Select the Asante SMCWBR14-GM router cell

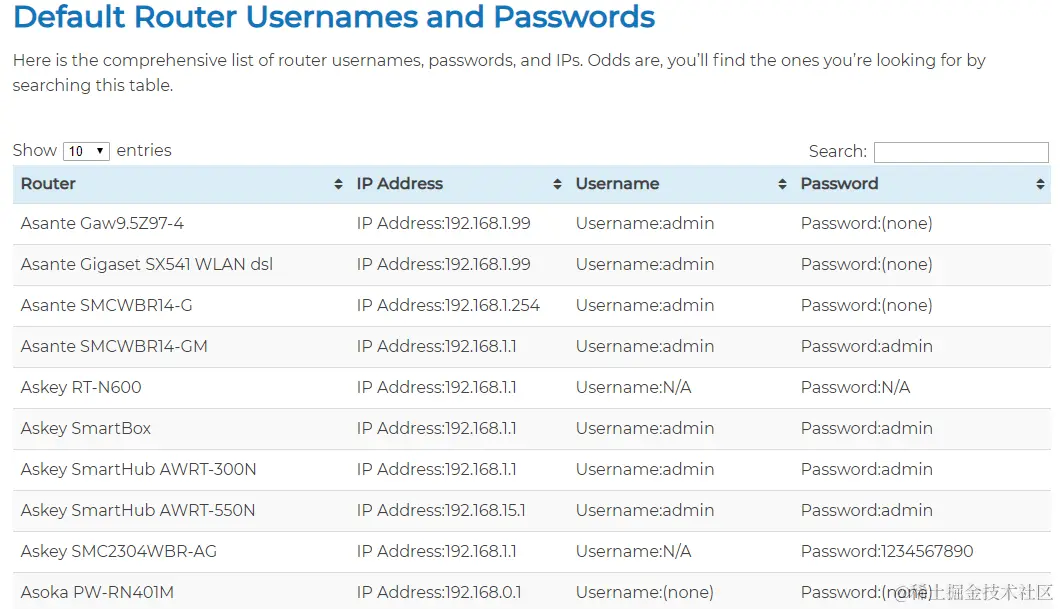click(x=114, y=347)
